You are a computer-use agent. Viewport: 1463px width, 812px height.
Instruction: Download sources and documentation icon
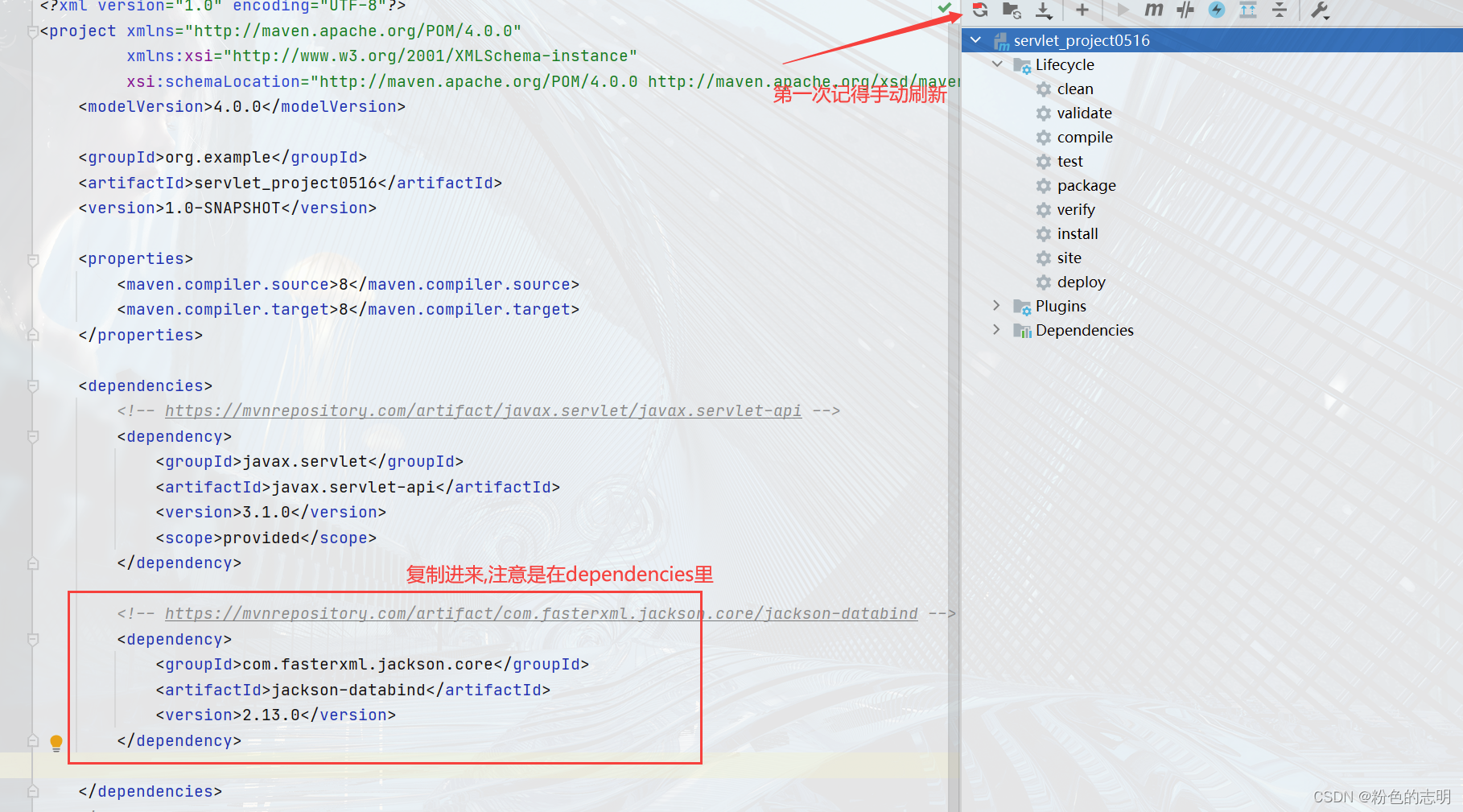pos(1044,10)
